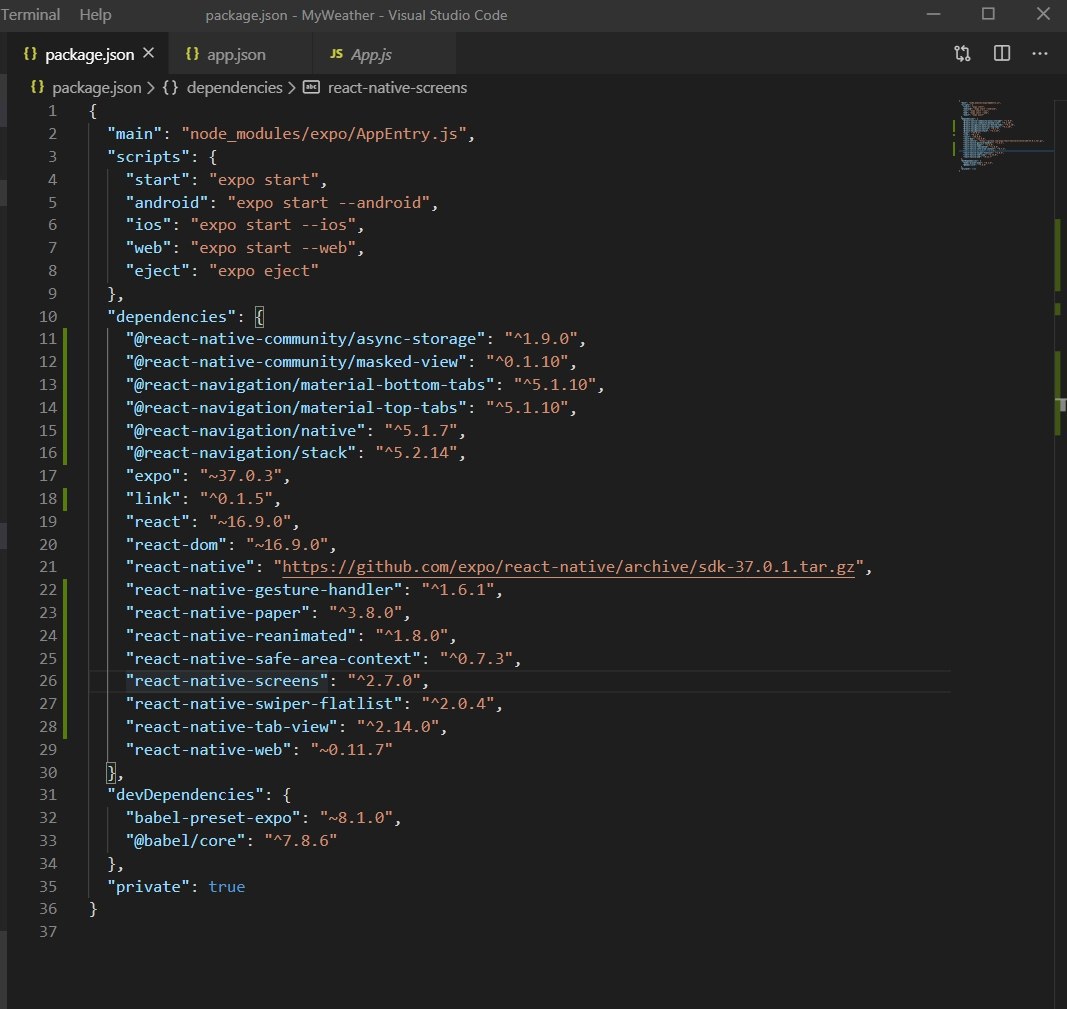
Task: Click the braces icon beside dependencies breadcrumb
Action: click(170, 88)
